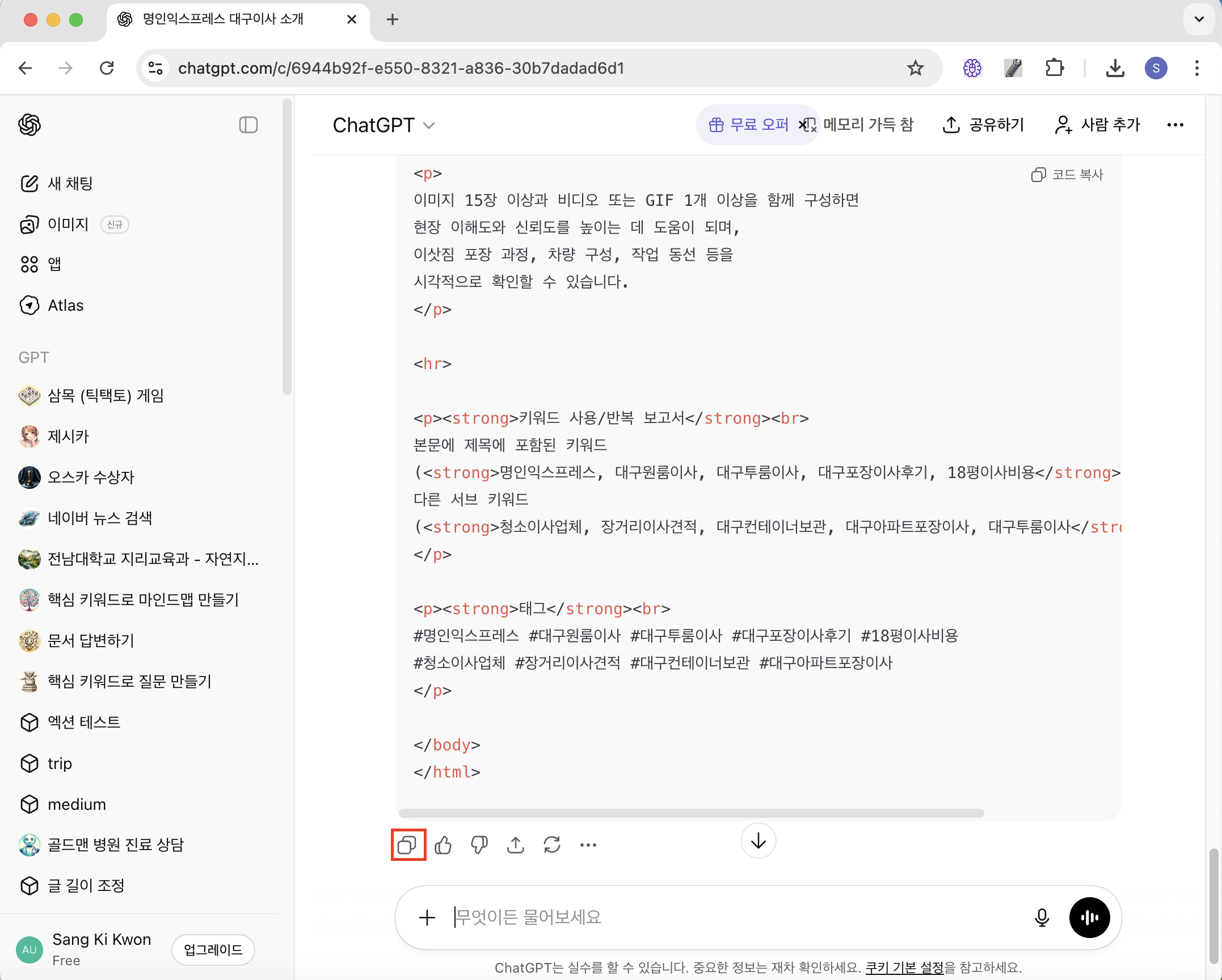Click the 코드 복사 button
This screenshot has width=1222, height=980.
[1067, 175]
